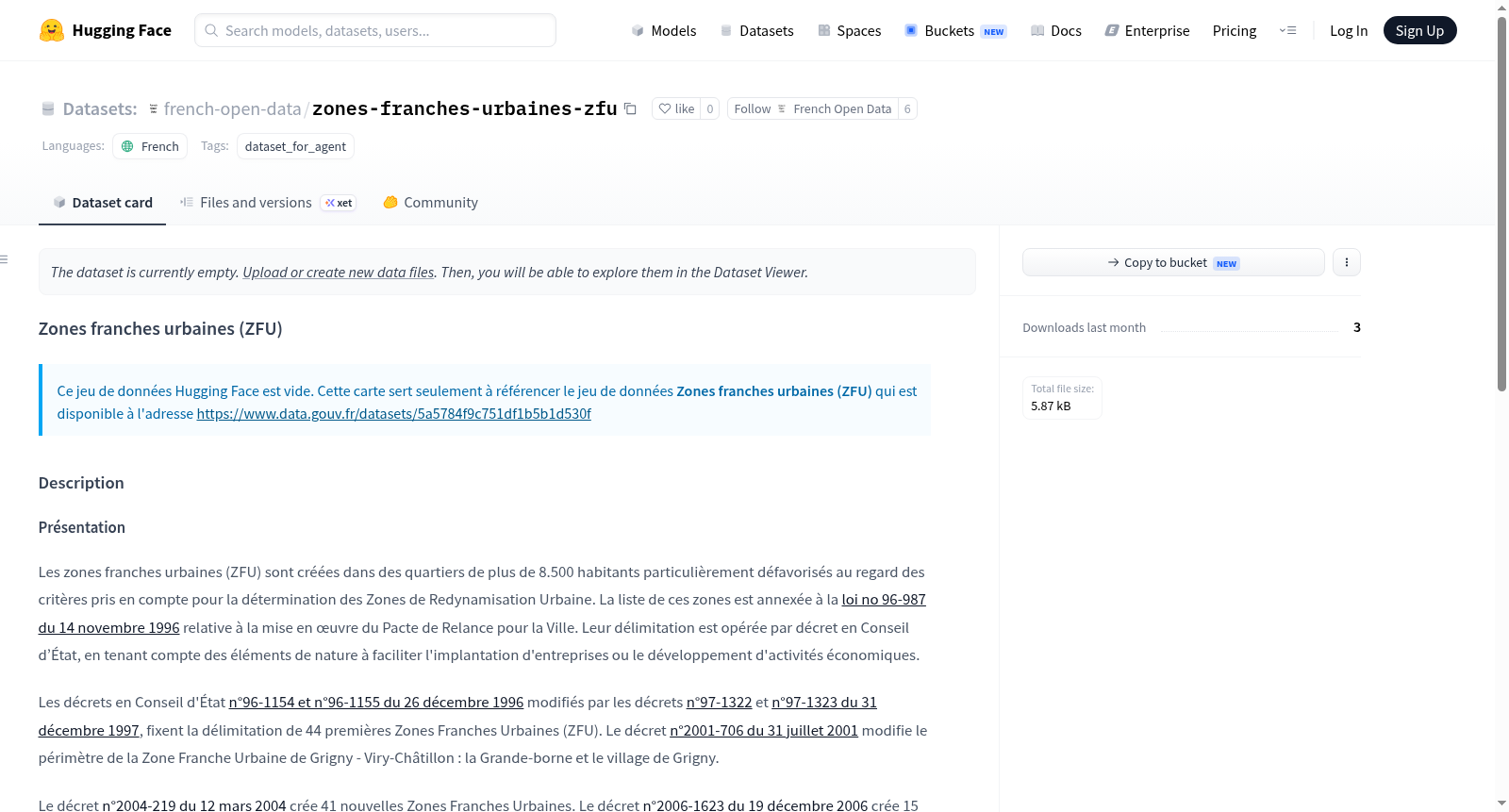Switch to Files and versions tab
This screenshot has height=812, width=1509.
coord(268,203)
